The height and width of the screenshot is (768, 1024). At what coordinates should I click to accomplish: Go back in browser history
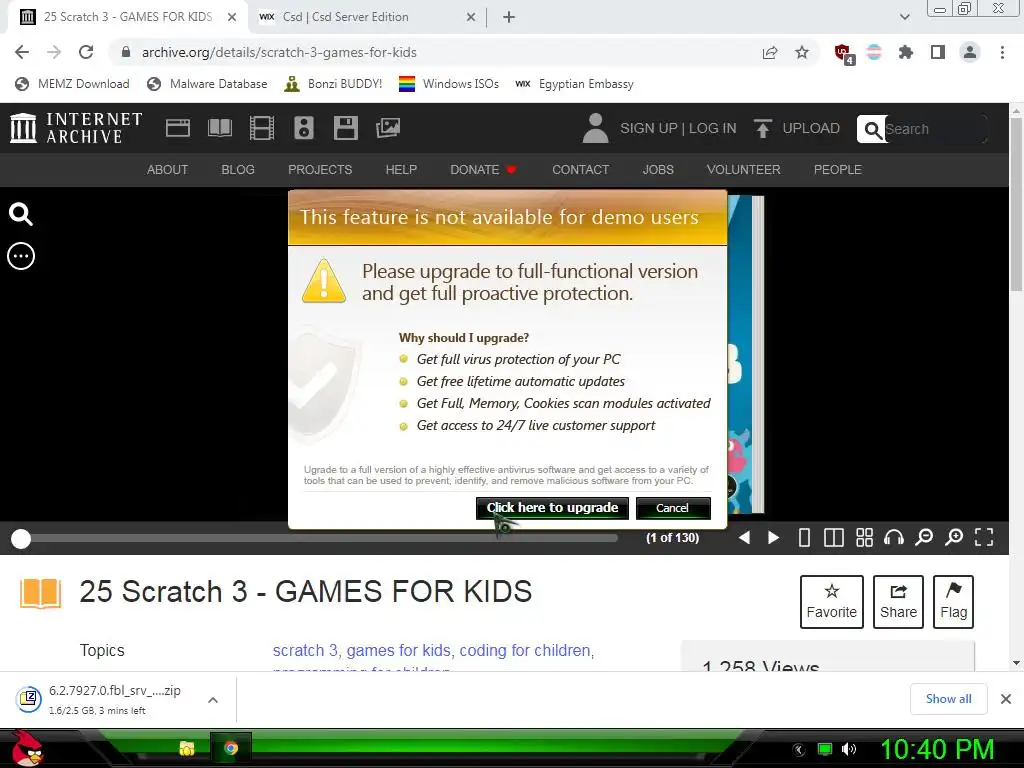click(x=22, y=52)
